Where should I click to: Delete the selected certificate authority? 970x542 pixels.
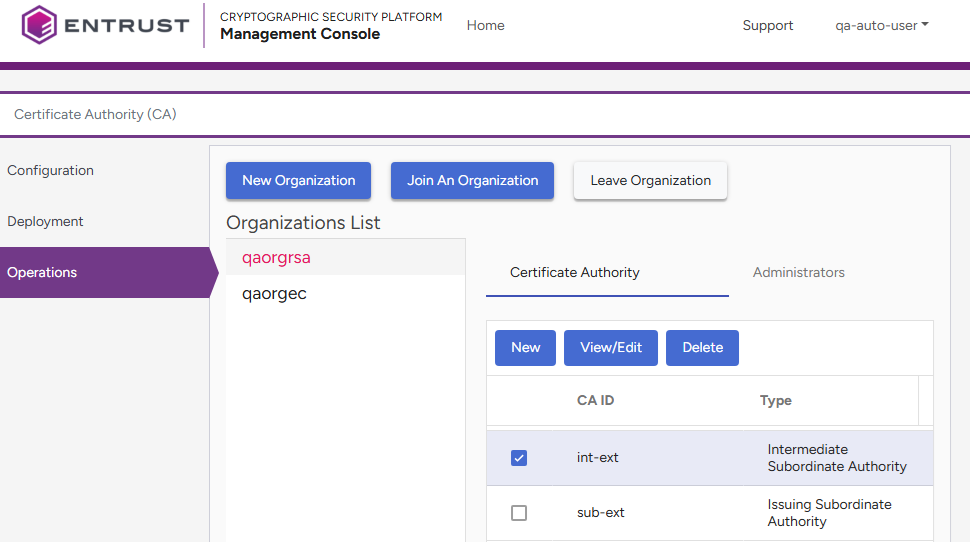[x=702, y=348]
